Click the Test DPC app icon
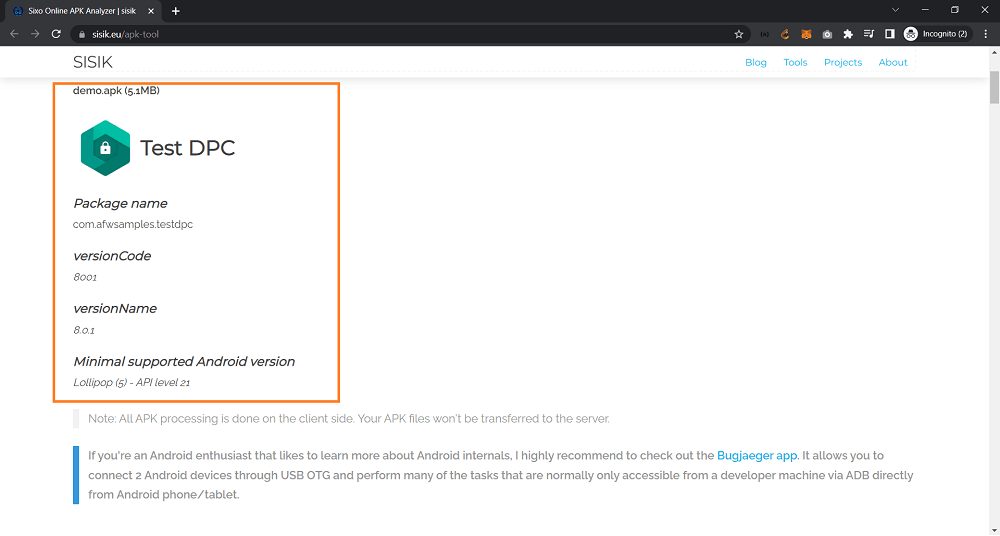The image size is (1000, 536). [105, 148]
